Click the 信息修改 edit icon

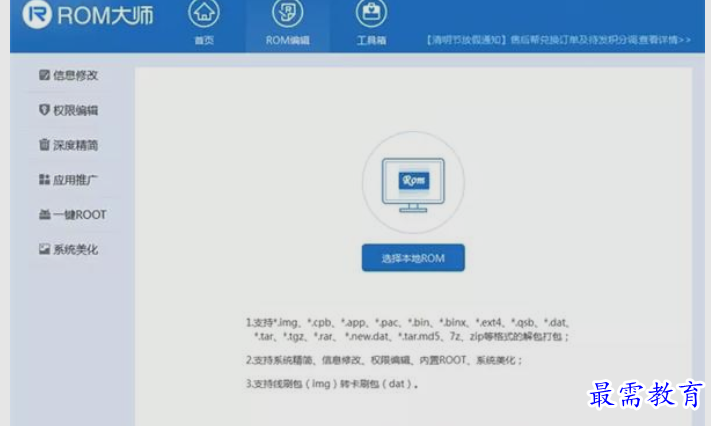pos(44,75)
